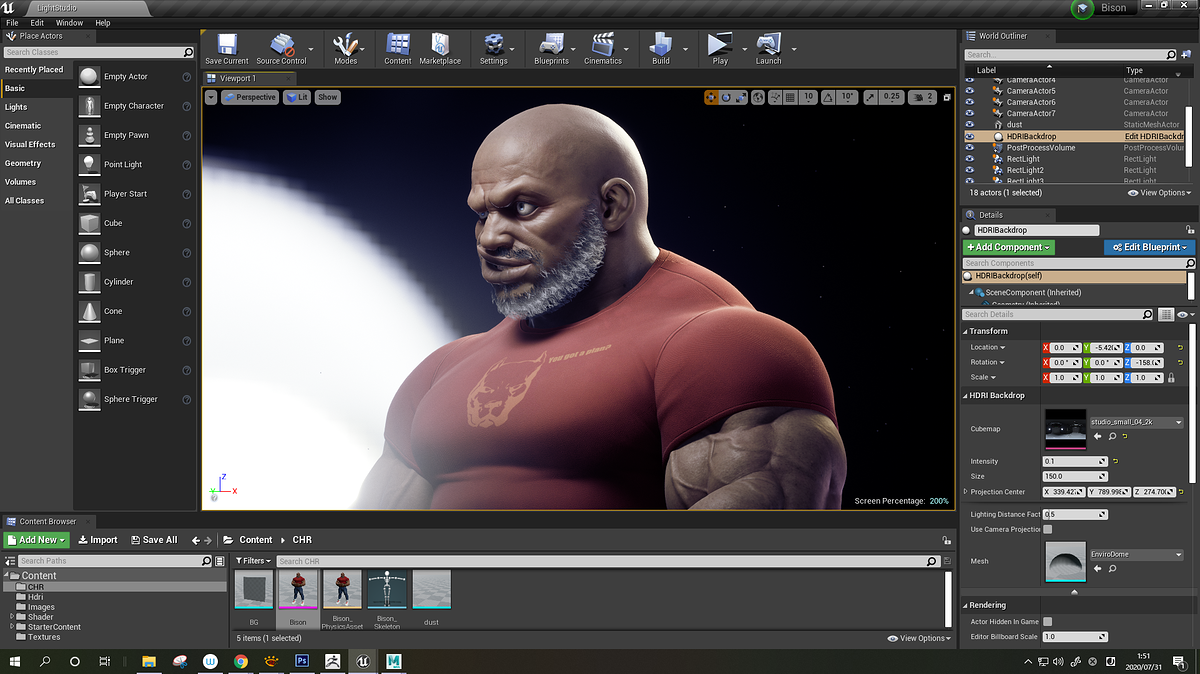The height and width of the screenshot is (674, 1200).
Task: Toggle visibility eye for dust actor
Action: (970, 125)
